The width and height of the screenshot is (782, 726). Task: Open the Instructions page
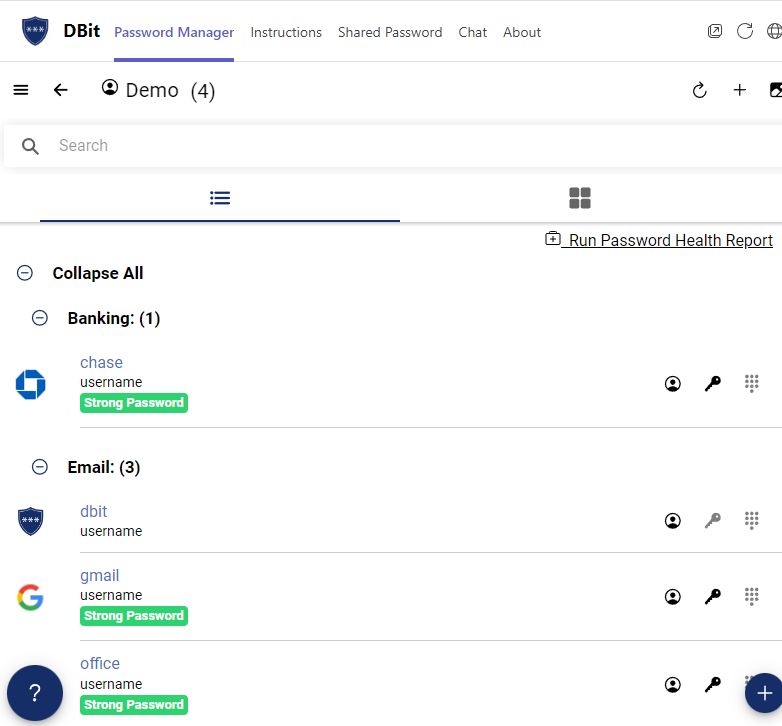pyautogui.click(x=286, y=32)
